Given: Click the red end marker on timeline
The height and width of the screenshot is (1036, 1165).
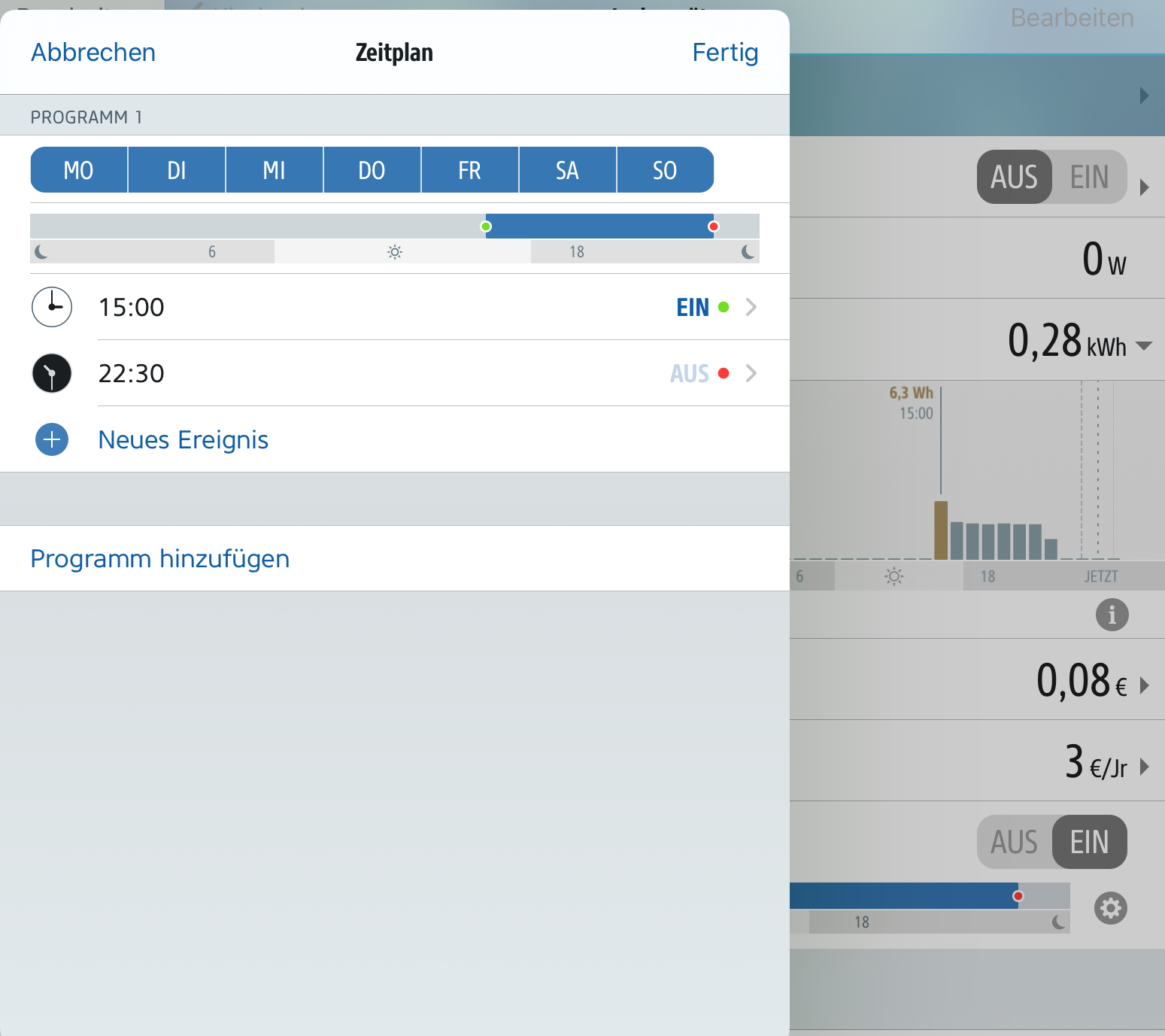Looking at the screenshot, I should point(713,226).
